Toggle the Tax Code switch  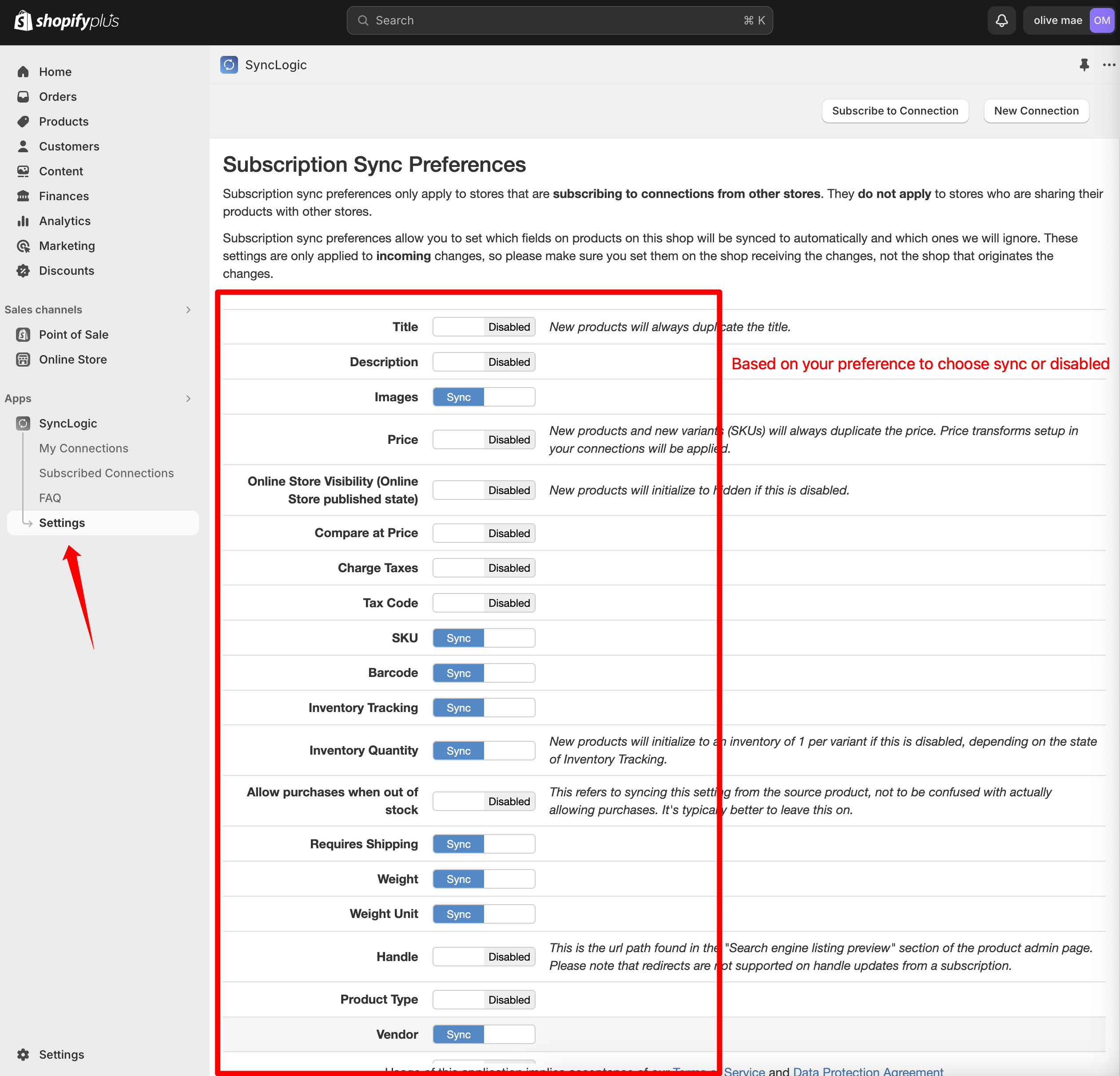[484, 602]
